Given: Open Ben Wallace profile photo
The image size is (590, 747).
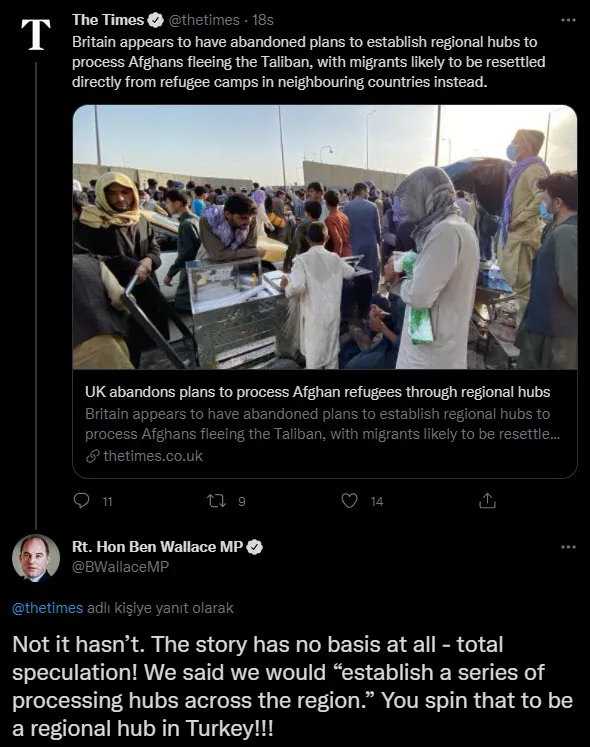Looking at the screenshot, I should (36, 558).
